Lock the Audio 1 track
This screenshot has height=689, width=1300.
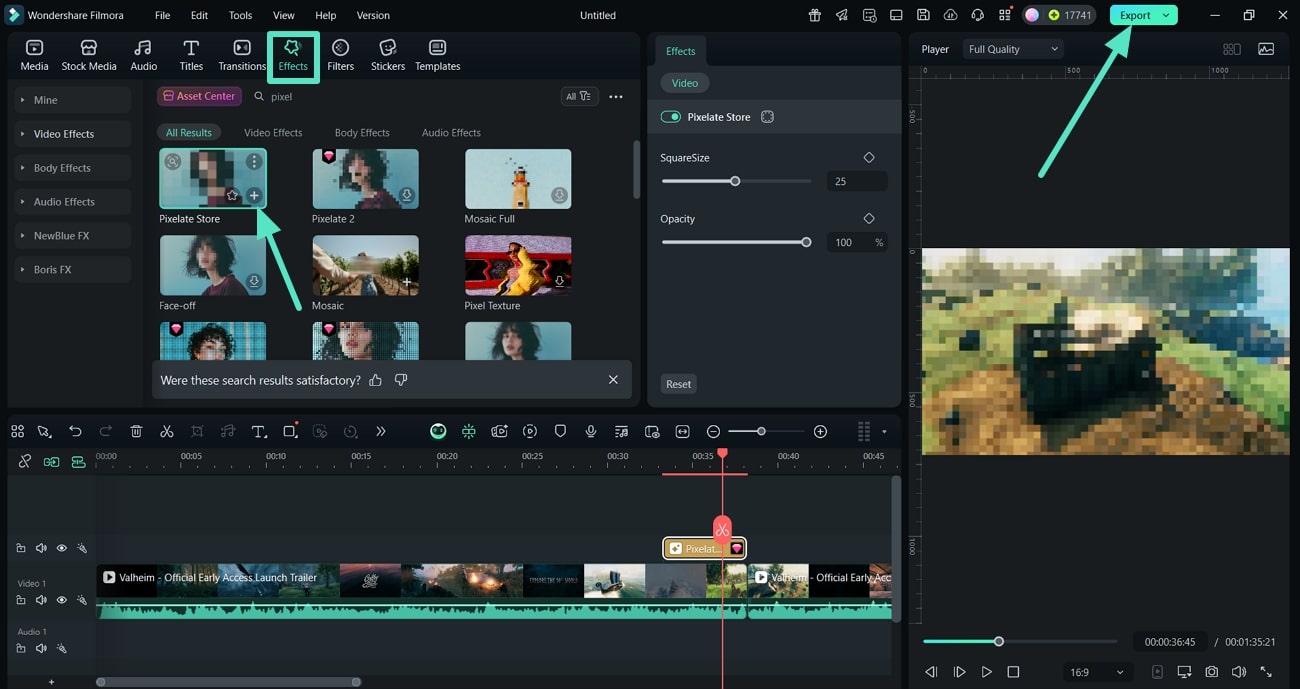[x=21, y=648]
